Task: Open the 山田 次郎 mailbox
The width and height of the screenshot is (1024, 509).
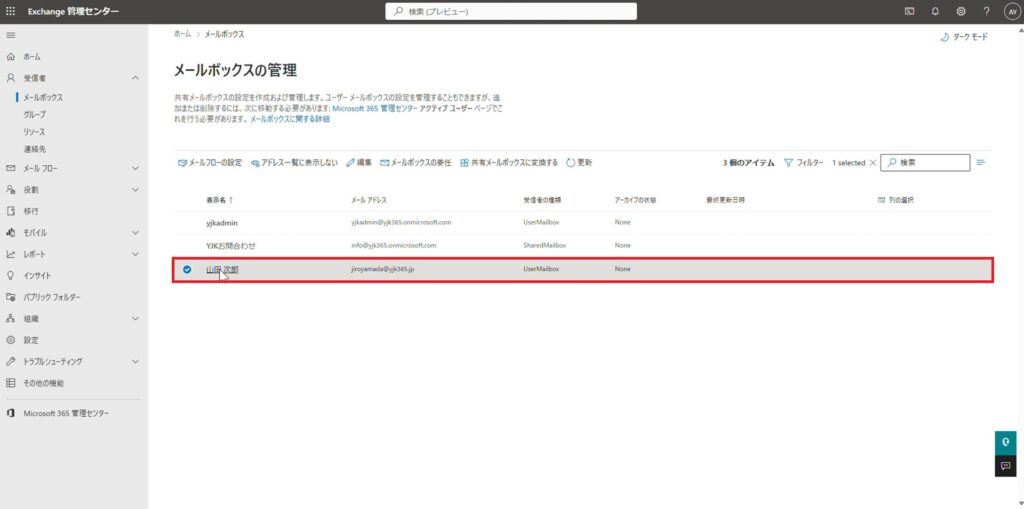Action: point(222,269)
